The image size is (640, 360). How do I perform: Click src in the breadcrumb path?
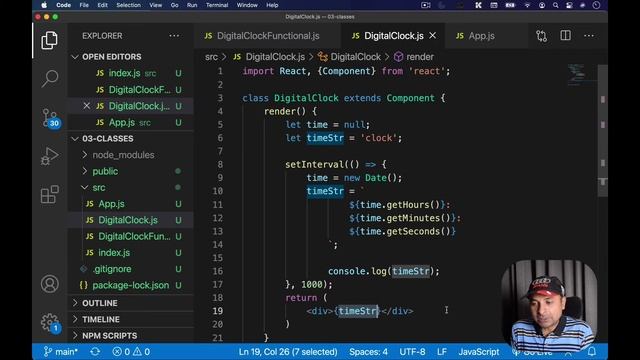[x=211, y=57]
